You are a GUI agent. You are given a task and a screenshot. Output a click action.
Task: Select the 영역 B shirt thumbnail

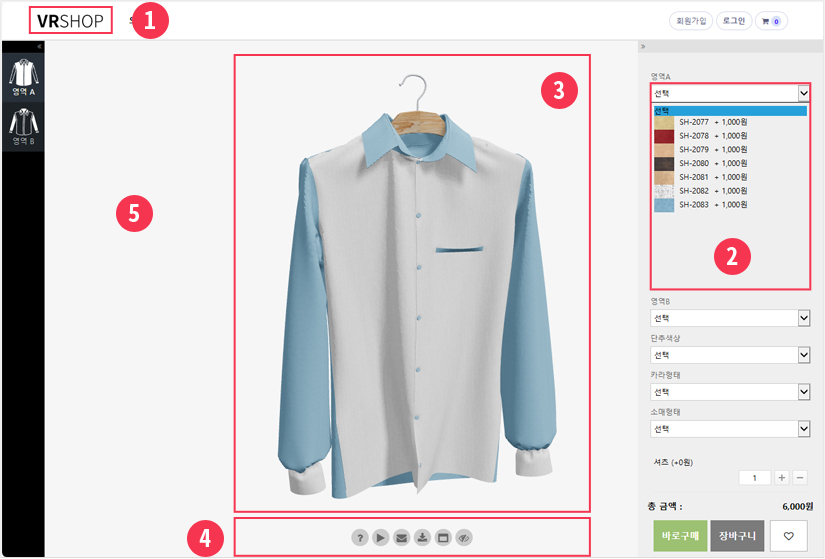click(x=23, y=127)
